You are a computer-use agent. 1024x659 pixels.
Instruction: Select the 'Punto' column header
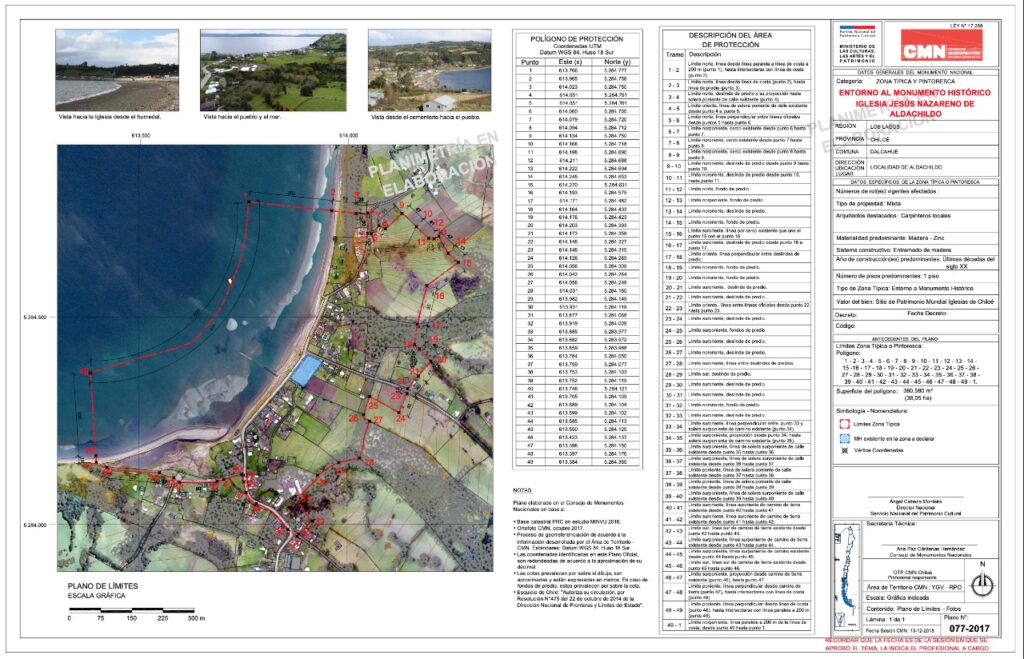(530, 62)
